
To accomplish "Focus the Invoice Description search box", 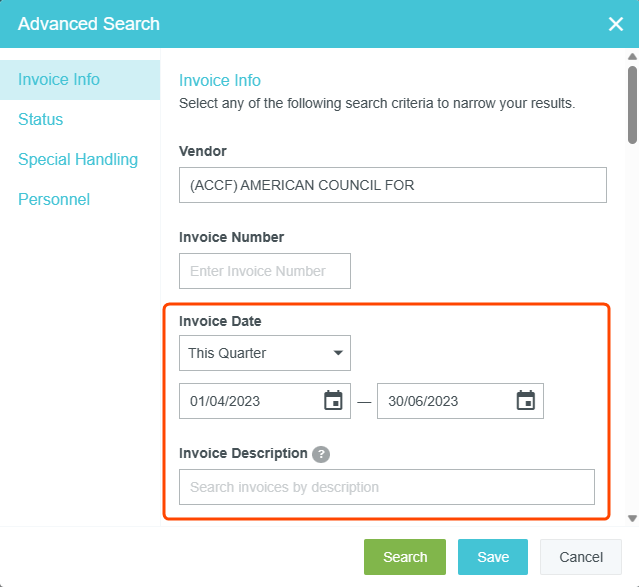I will click(x=387, y=487).
